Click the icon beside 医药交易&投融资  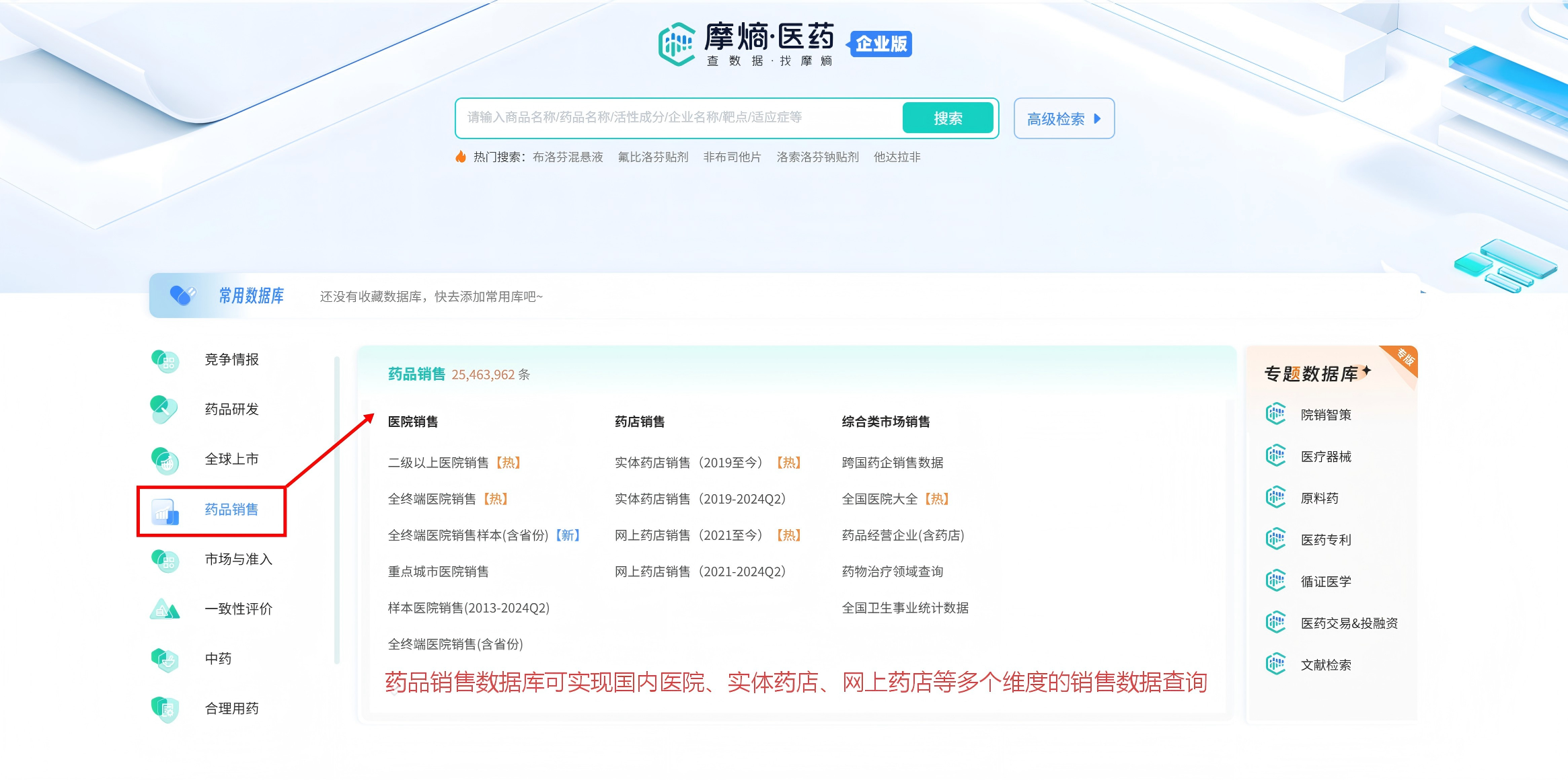[x=1275, y=623]
